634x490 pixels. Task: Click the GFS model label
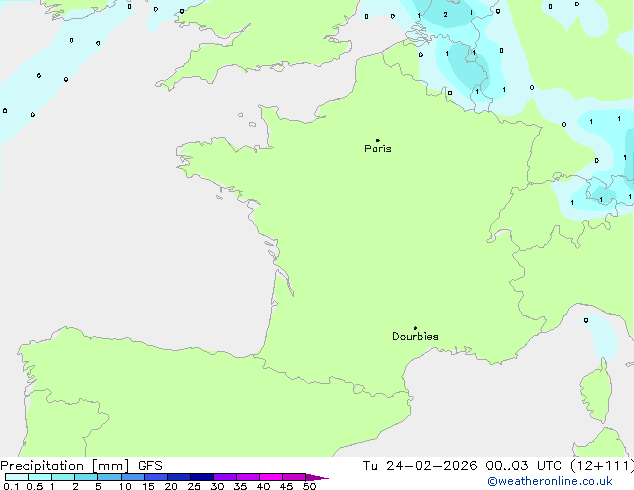click(150, 466)
